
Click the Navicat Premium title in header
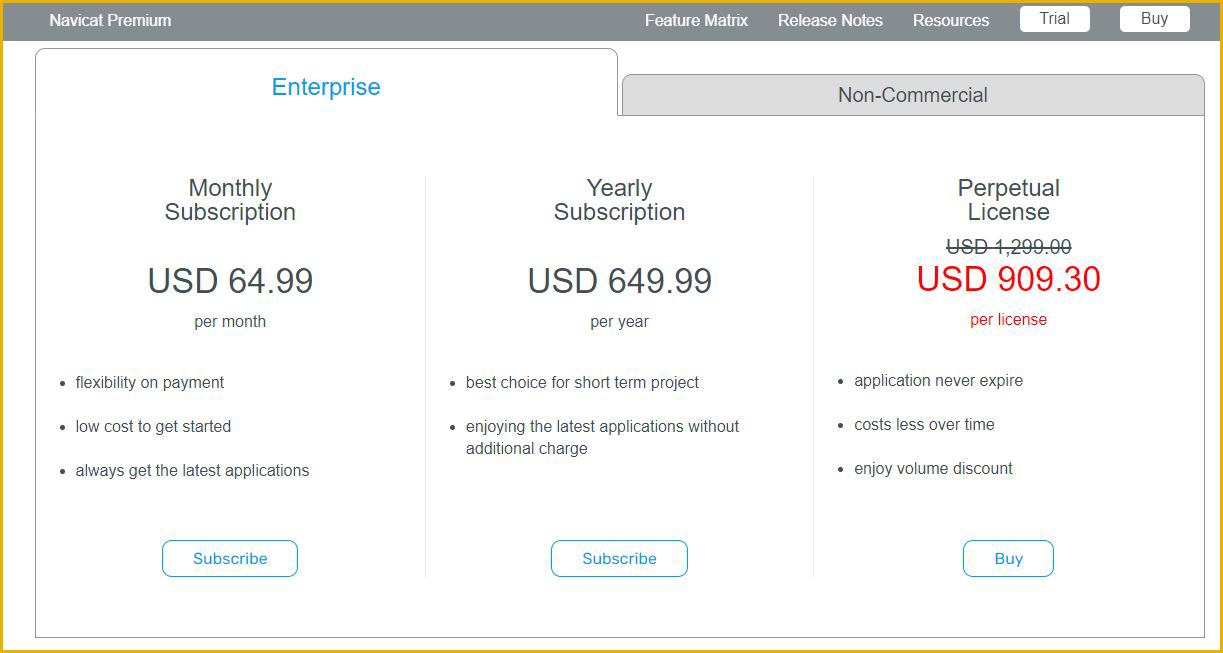(110, 20)
